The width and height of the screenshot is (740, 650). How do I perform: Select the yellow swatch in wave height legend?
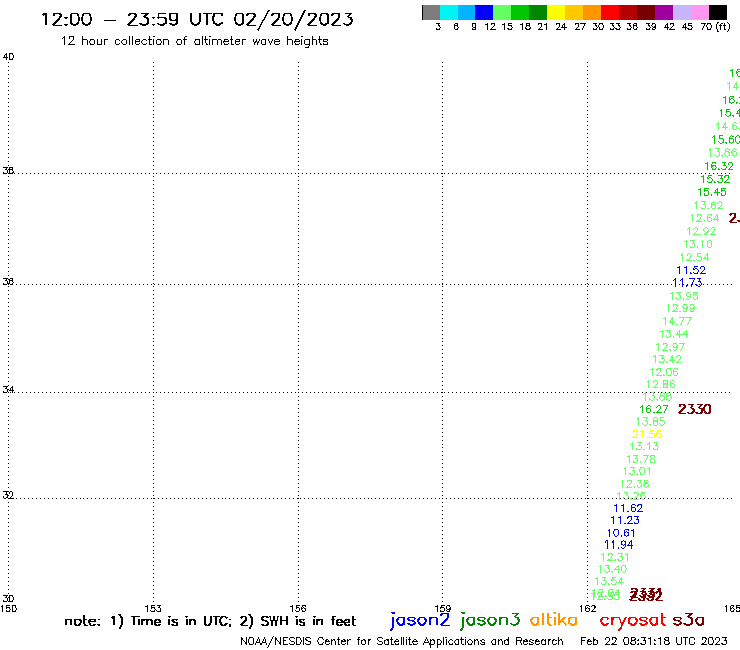556,12
